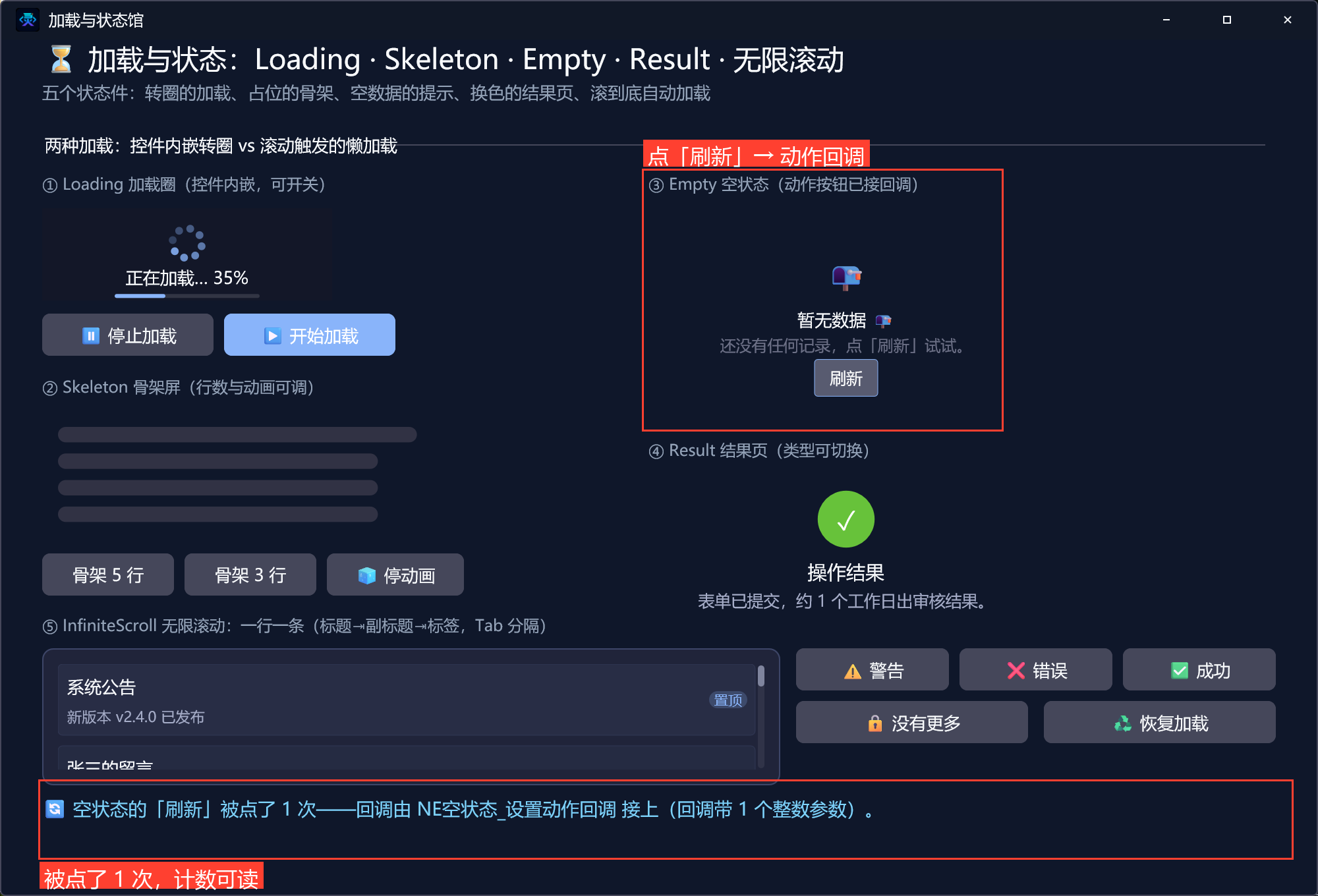The image size is (1318, 896).
Task: Click the topmost skeleton placeholder bar
Action: pyautogui.click(x=237, y=434)
